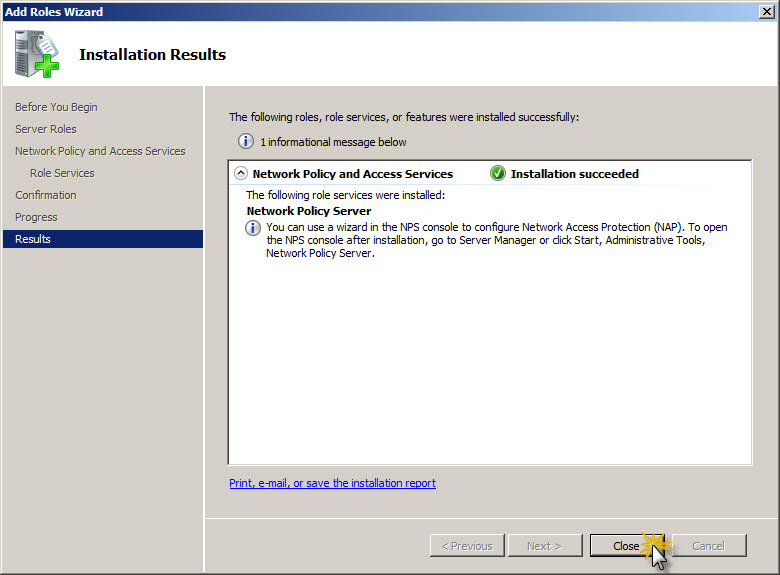Screen dimensions: 780x575
Task: Click the green Installation succeeded check icon
Action: coord(497,173)
